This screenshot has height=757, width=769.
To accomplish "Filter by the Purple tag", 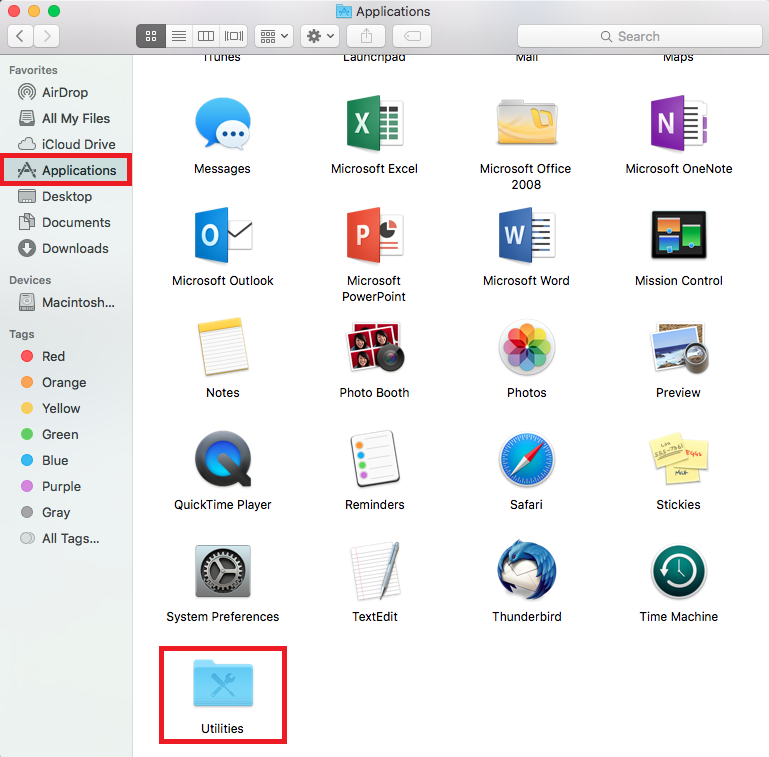I will pos(66,486).
